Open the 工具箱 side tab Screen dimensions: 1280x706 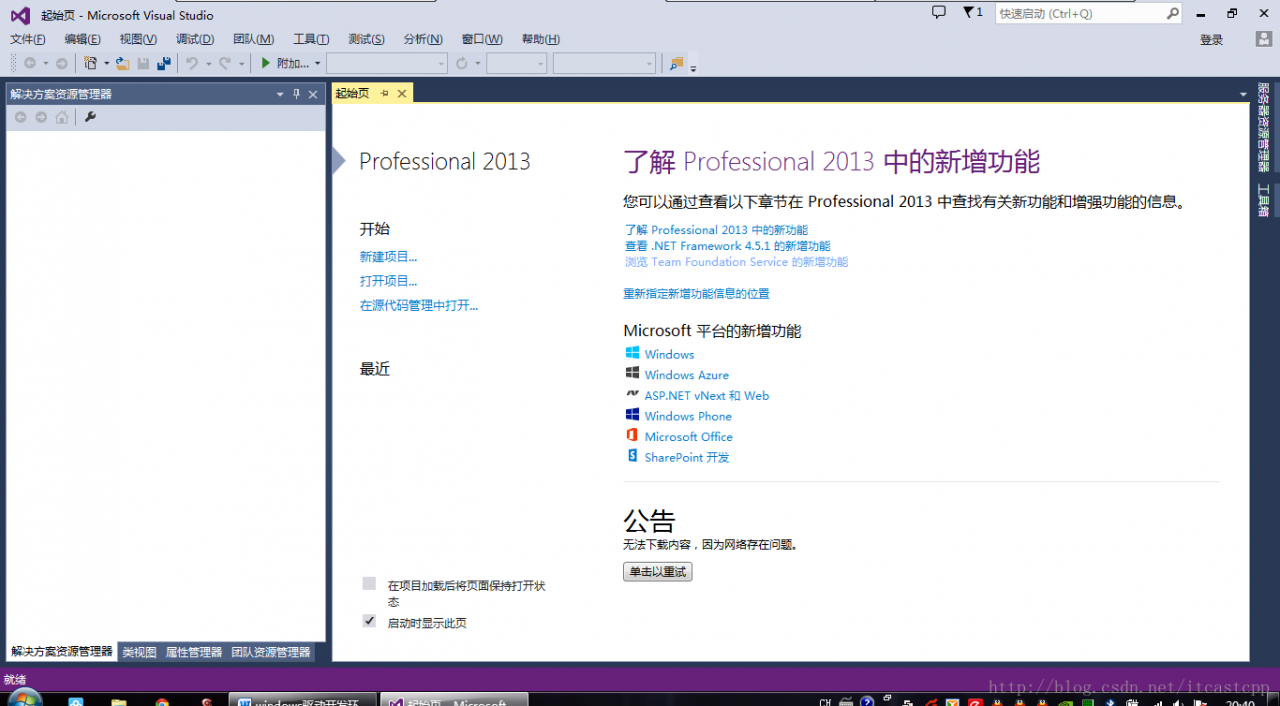pyautogui.click(x=1264, y=201)
